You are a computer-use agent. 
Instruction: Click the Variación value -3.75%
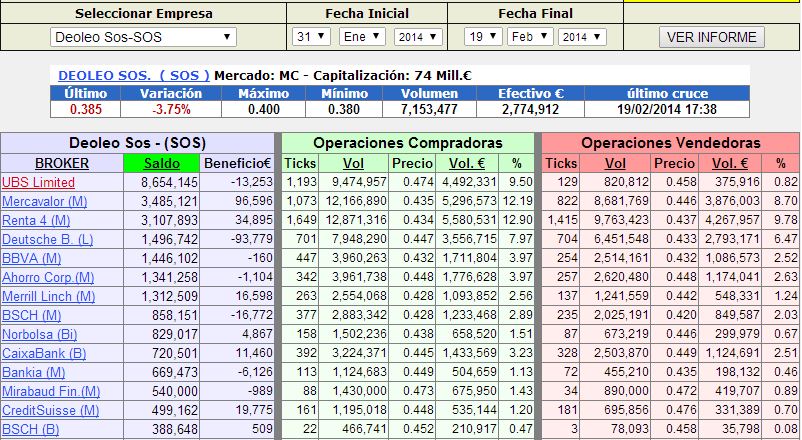pyautogui.click(x=171, y=109)
